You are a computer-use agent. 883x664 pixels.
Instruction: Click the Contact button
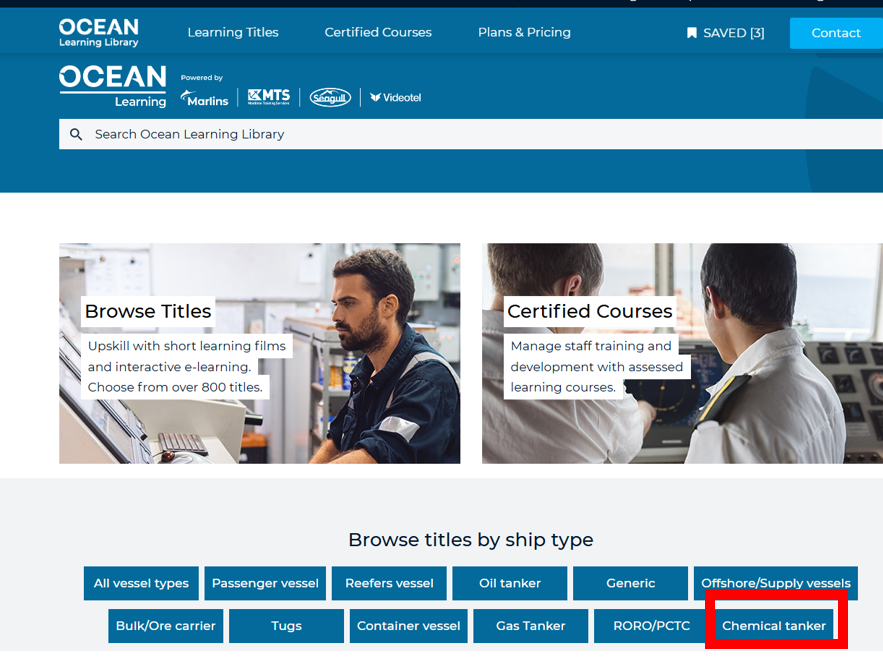(x=835, y=32)
